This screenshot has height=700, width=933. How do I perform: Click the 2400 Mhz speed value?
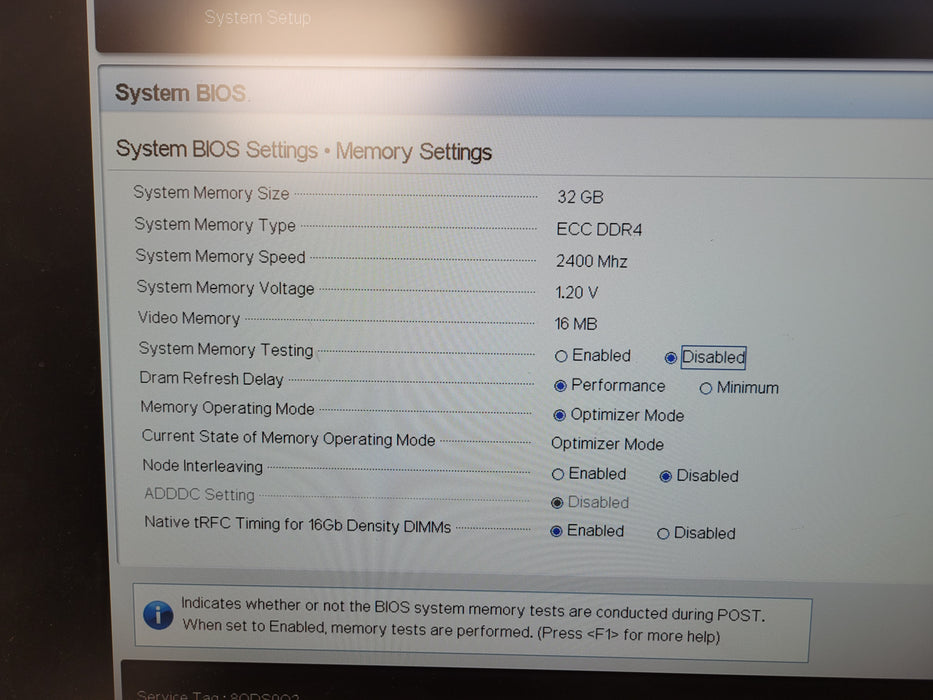pyautogui.click(x=591, y=261)
